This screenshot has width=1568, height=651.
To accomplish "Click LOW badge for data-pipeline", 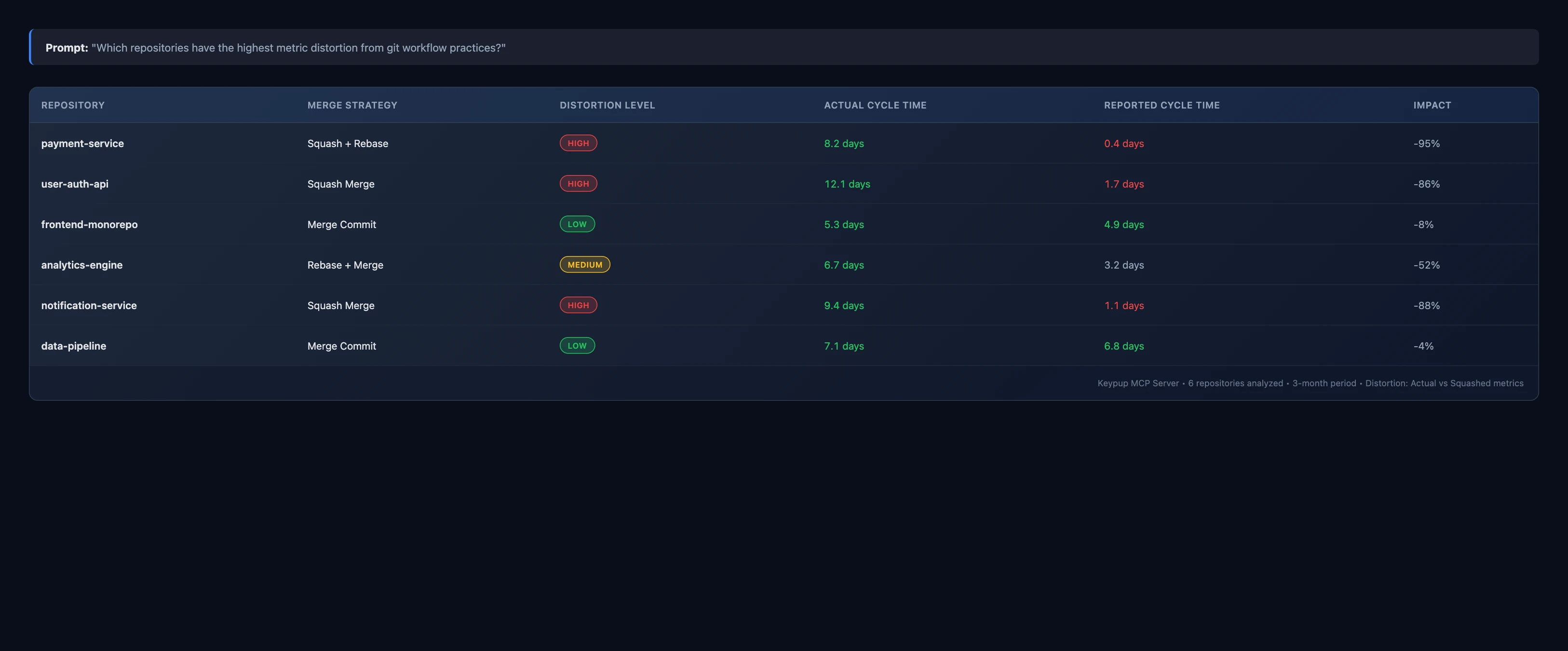I will tap(577, 345).
